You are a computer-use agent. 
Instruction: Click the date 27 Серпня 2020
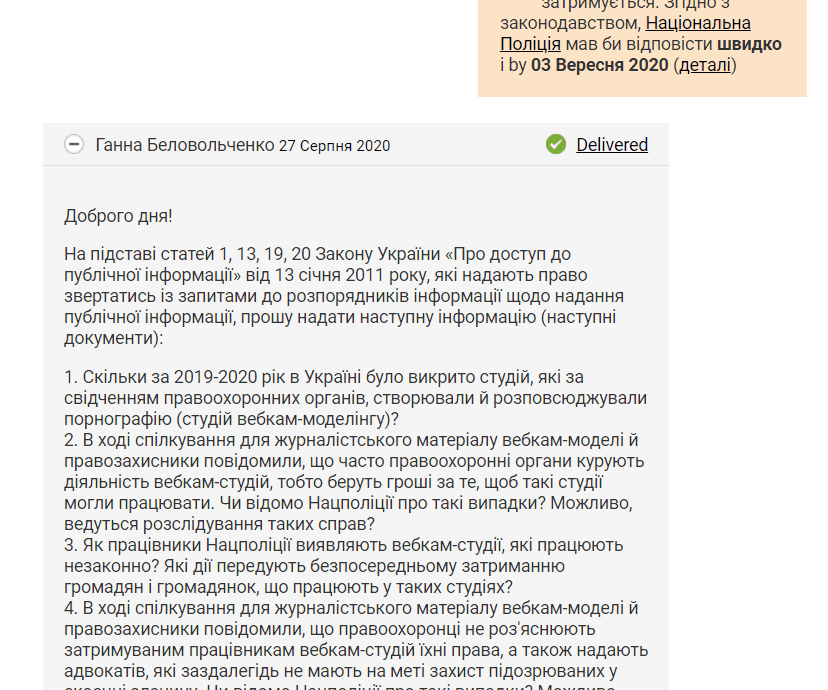(334, 146)
